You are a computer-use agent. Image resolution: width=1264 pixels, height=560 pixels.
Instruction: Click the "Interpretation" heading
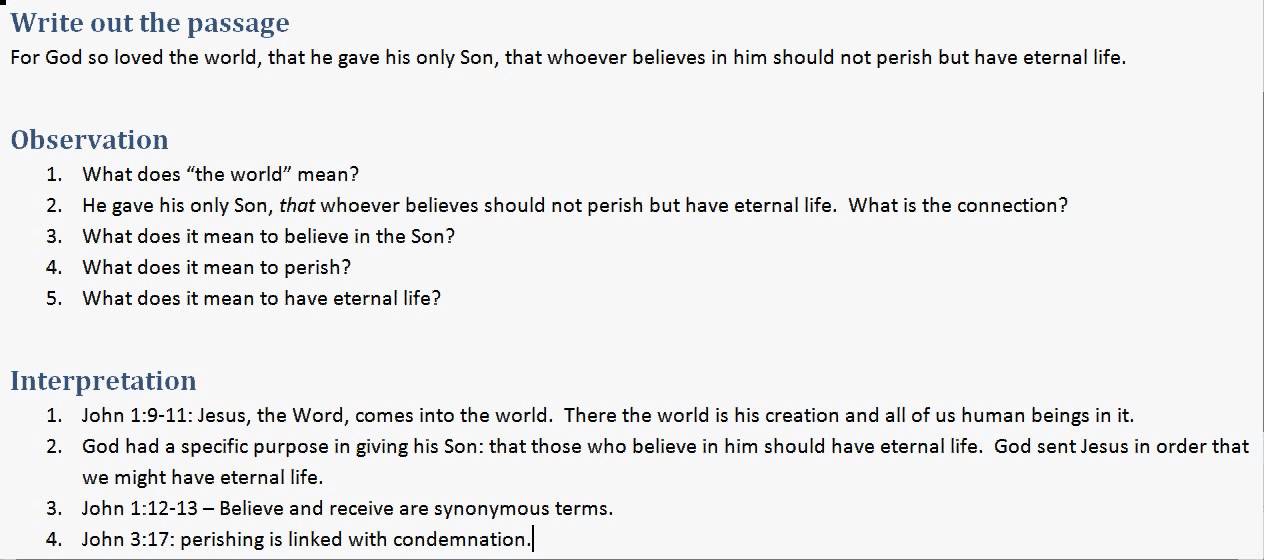[x=103, y=381]
